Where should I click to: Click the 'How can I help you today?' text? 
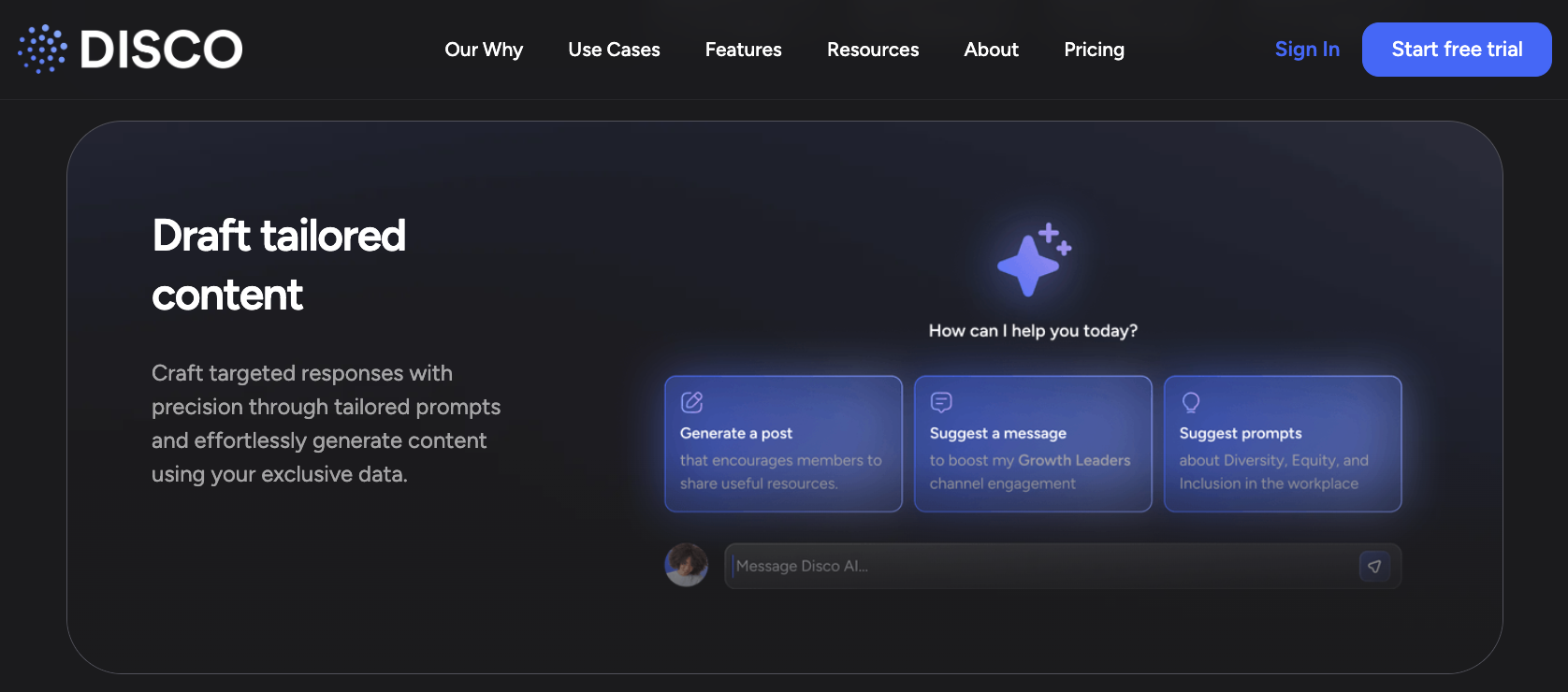pos(1033,331)
